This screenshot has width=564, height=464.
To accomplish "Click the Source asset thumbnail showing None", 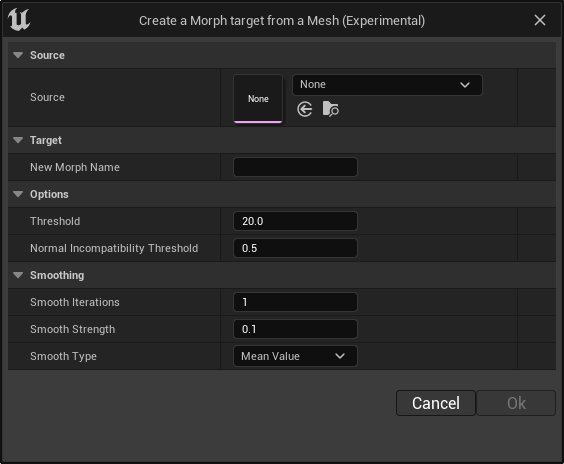I will click(x=258, y=99).
